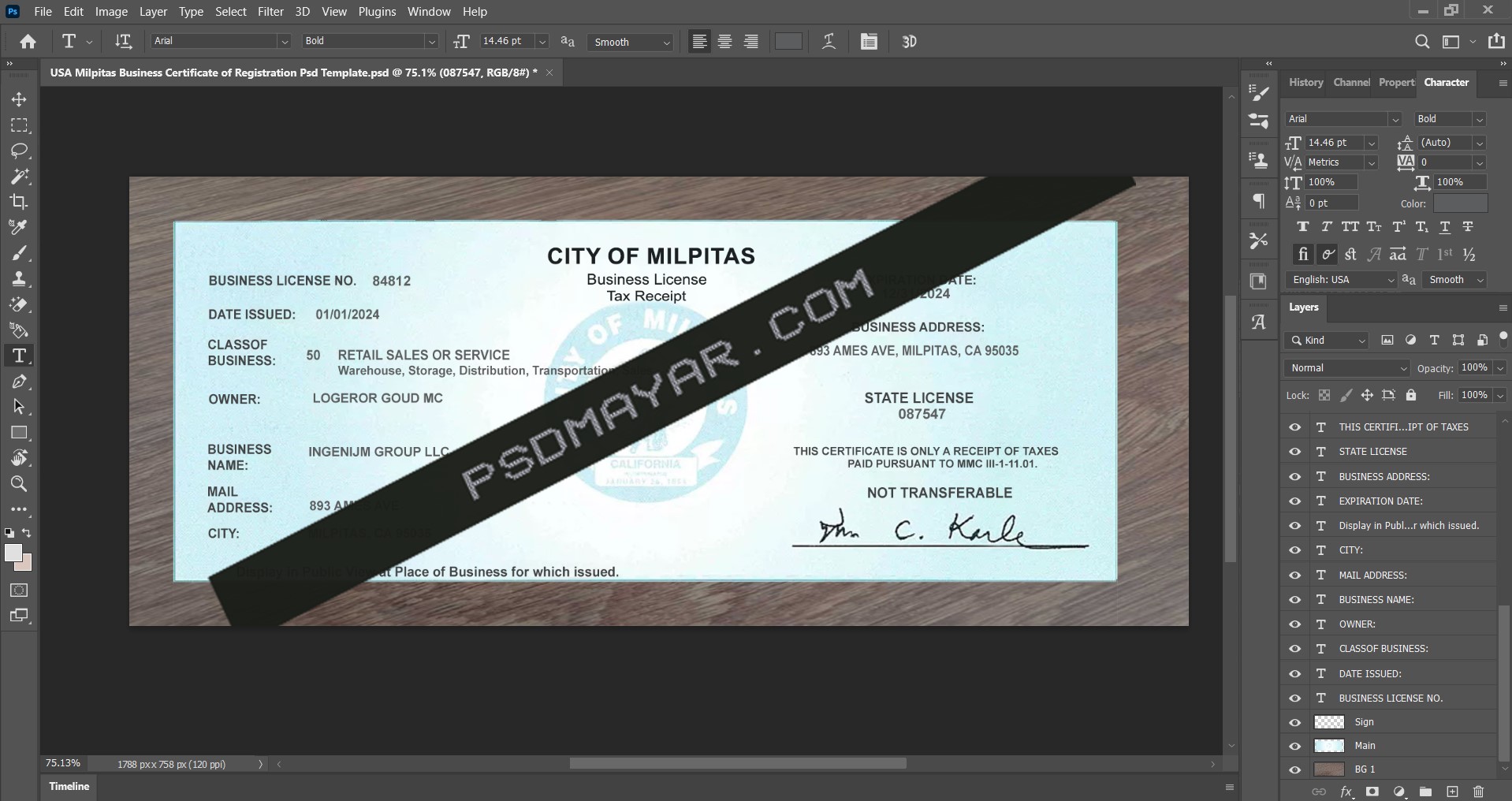Select the Hand tool
This screenshot has height=801, width=1512.
(19, 458)
